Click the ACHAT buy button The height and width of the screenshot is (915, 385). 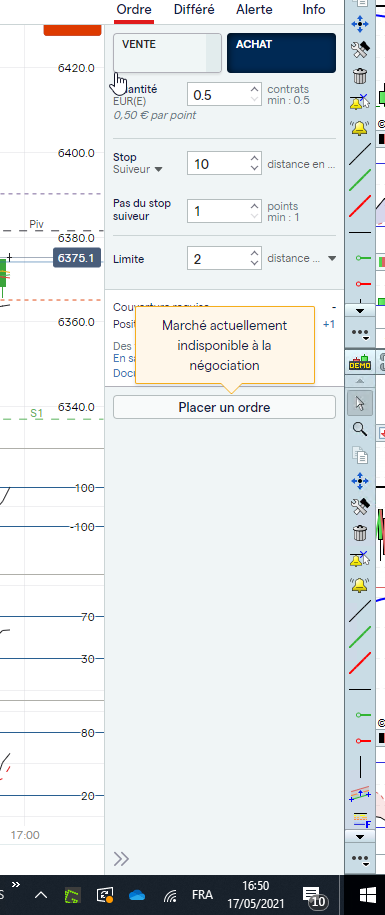[x=281, y=53]
